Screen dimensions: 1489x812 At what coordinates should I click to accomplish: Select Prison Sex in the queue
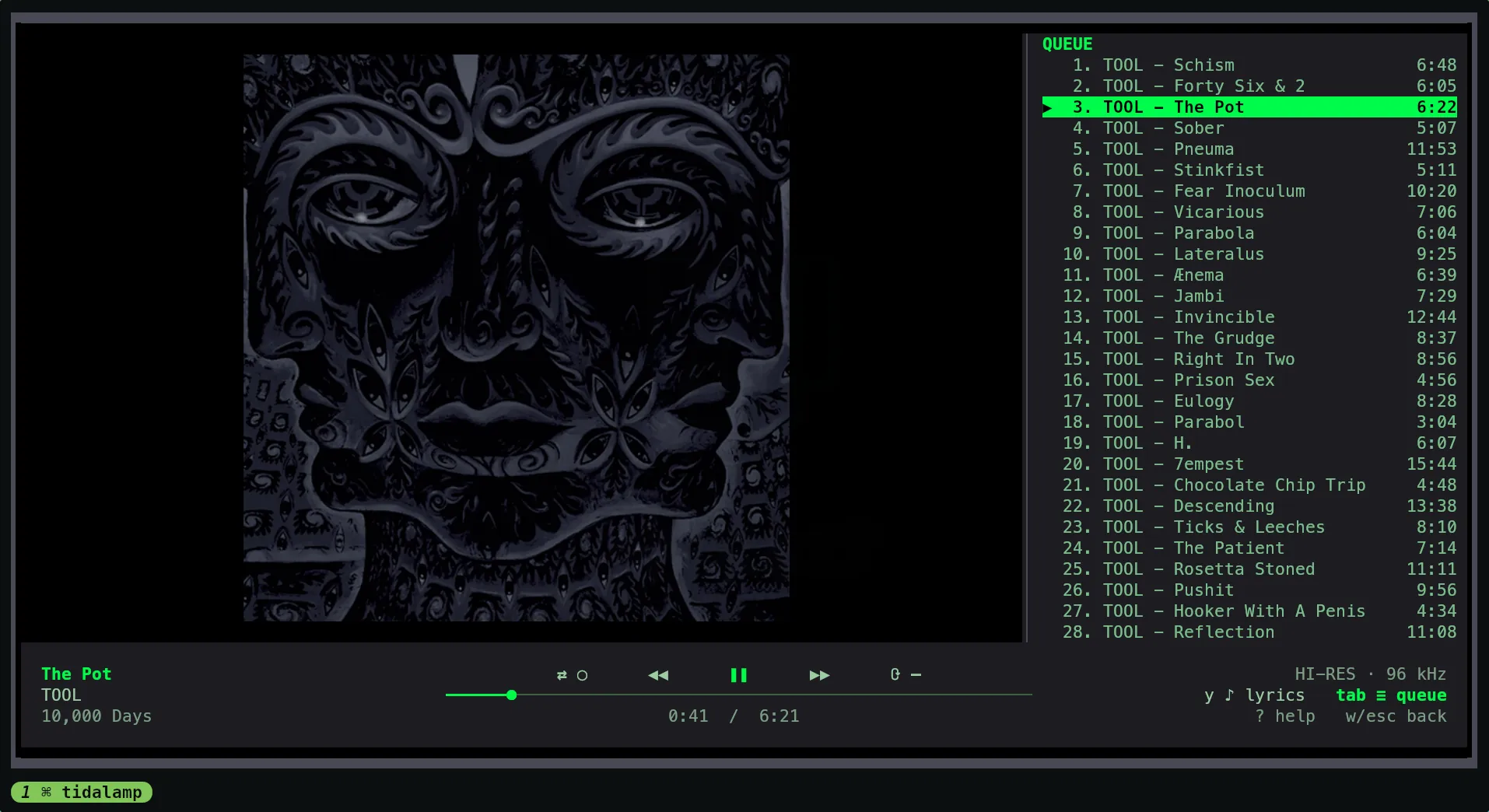point(1249,380)
